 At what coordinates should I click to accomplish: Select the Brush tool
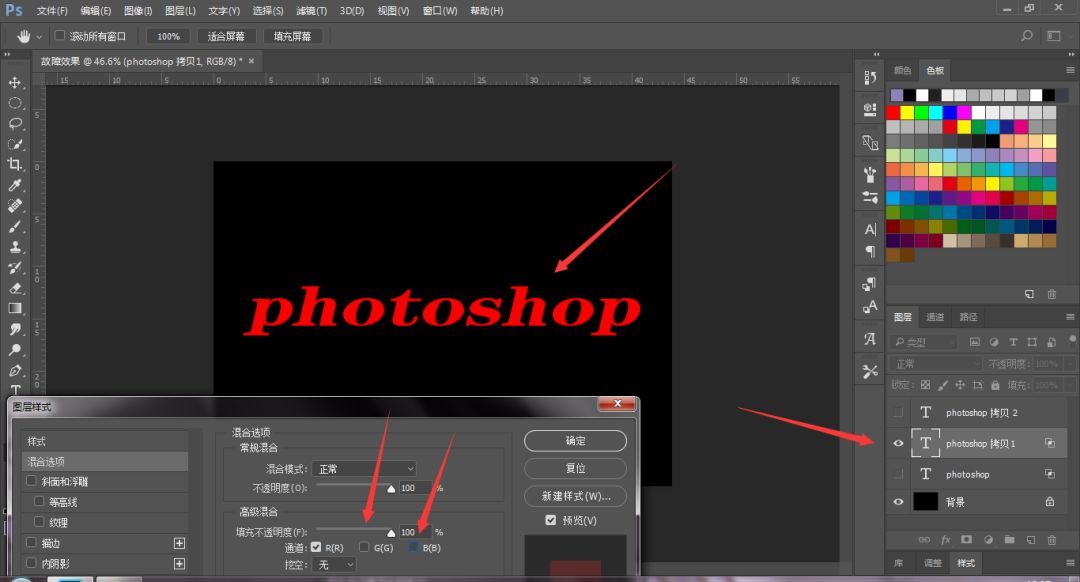(x=14, y=227)
